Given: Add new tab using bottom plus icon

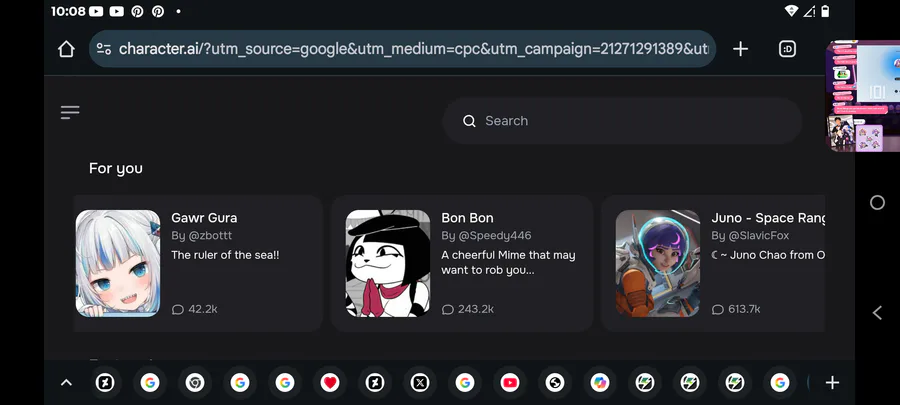Looking at the screenshot, I should point(832,383).
